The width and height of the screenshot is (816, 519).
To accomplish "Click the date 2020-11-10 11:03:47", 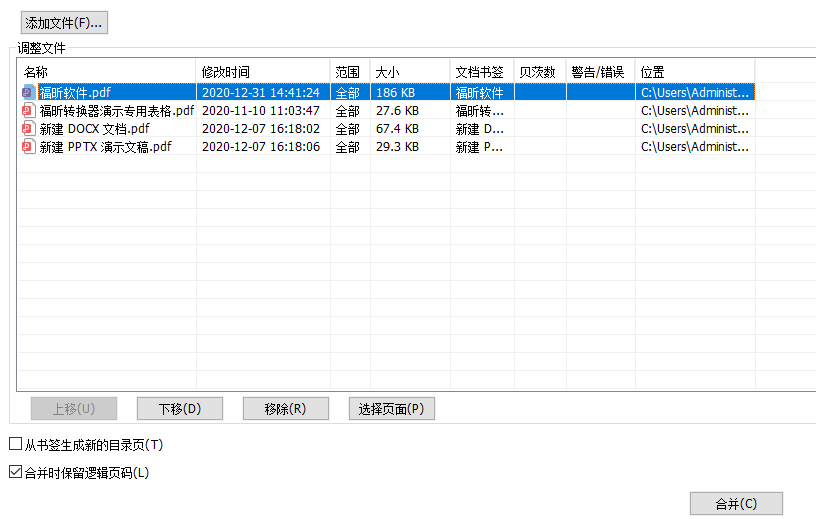I will coord(261,110).
